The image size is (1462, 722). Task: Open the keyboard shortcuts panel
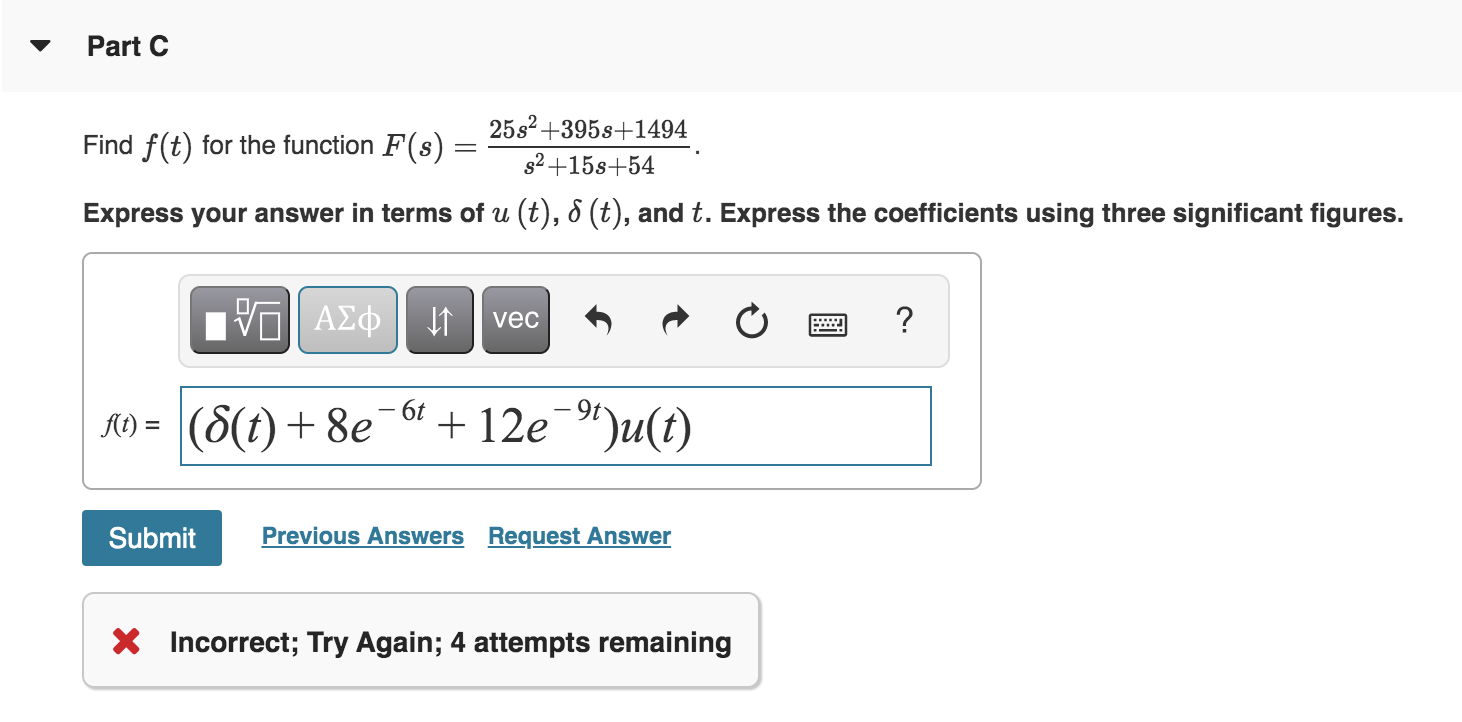tap(830, 321)
